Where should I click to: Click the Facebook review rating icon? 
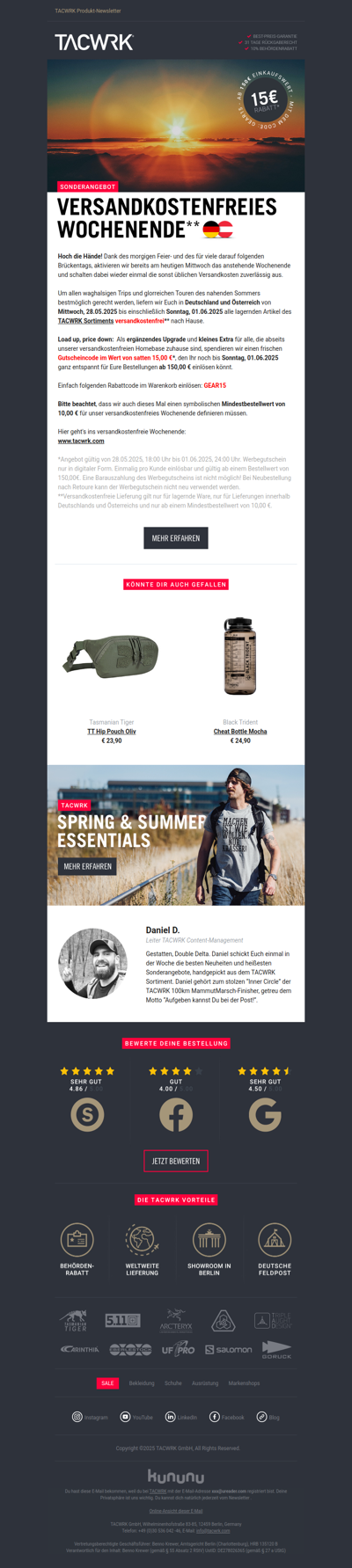(x=176, y=1114)
